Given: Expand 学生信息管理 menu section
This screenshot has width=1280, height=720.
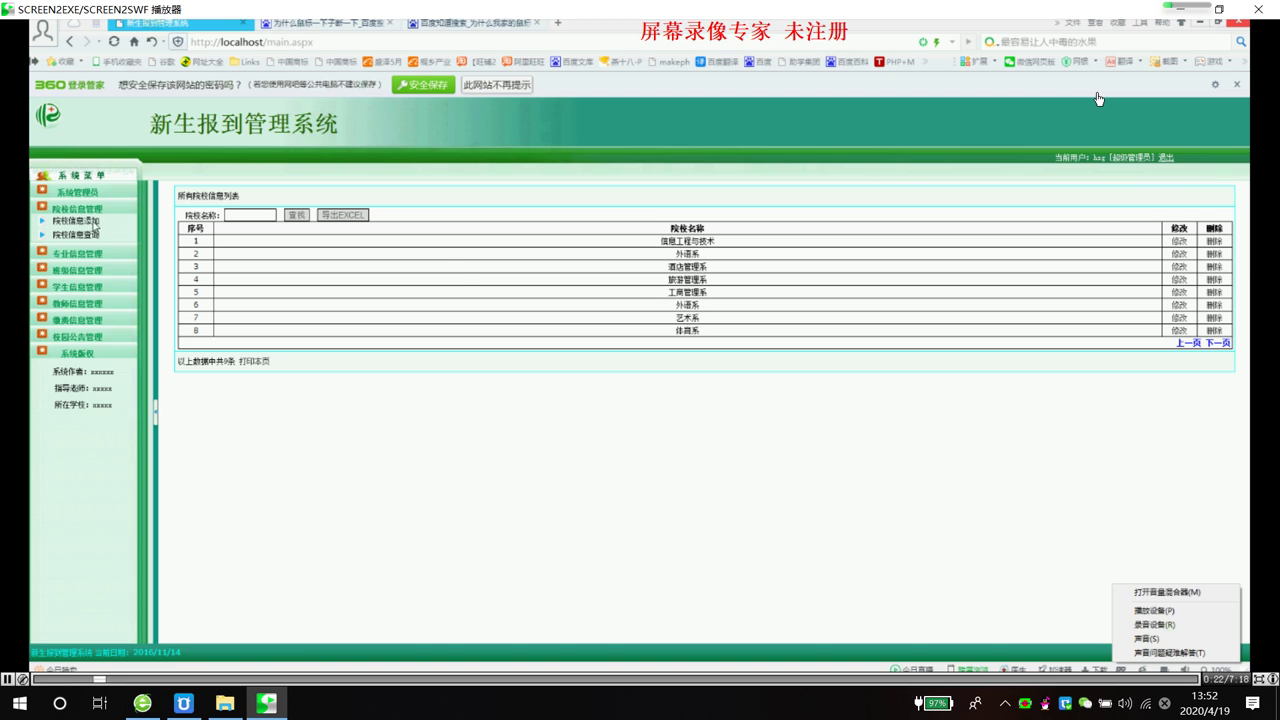Looking at the screenshot, I should pyautogui.click(x=77, y=286).
